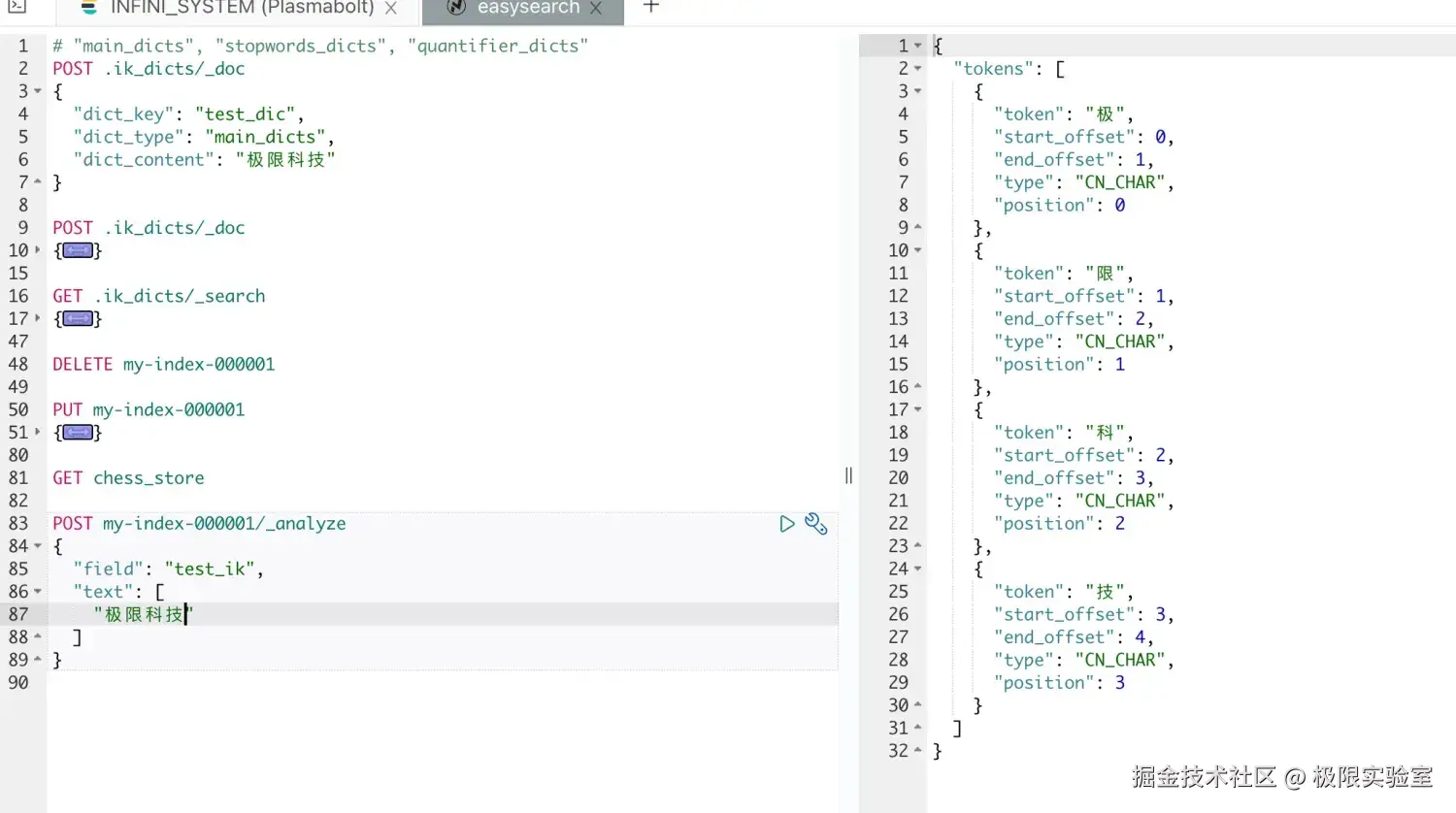Expand folded block marker on line 10
Viewport: 1456px width, 813px height.
(x=78, y=250)
